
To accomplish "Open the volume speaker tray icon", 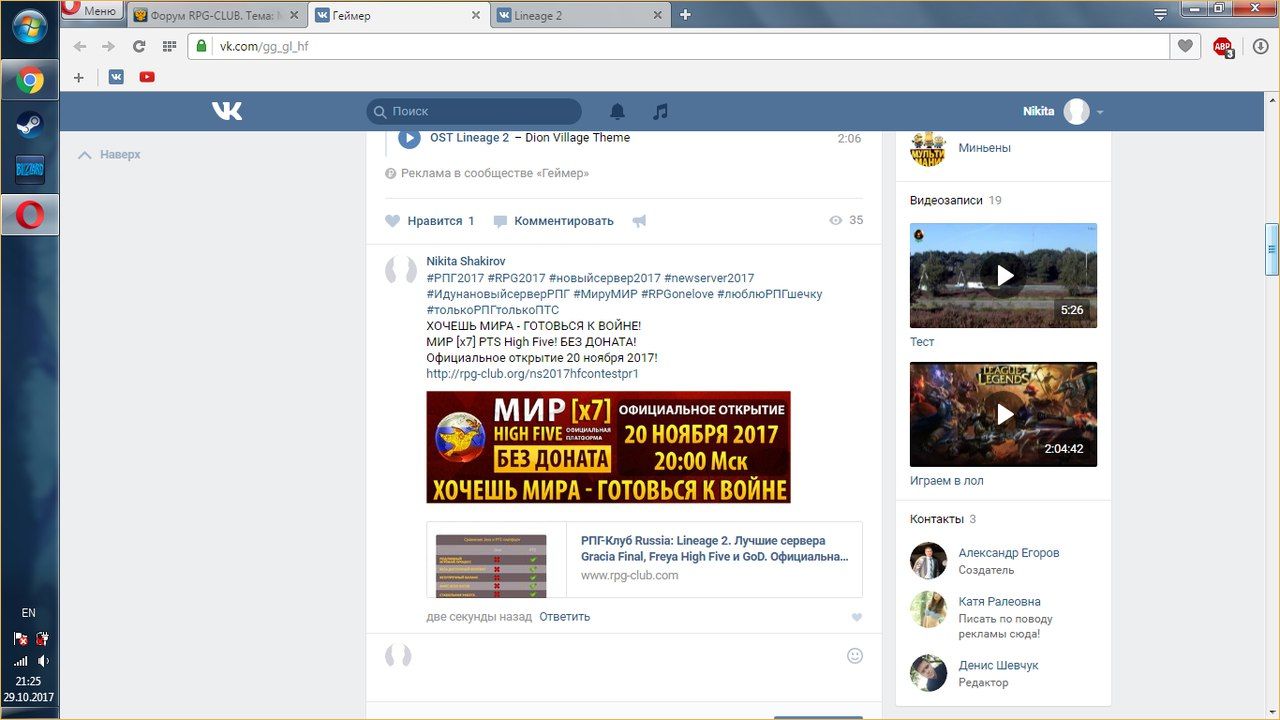I will pyautogui.click(x=43, y=661).
